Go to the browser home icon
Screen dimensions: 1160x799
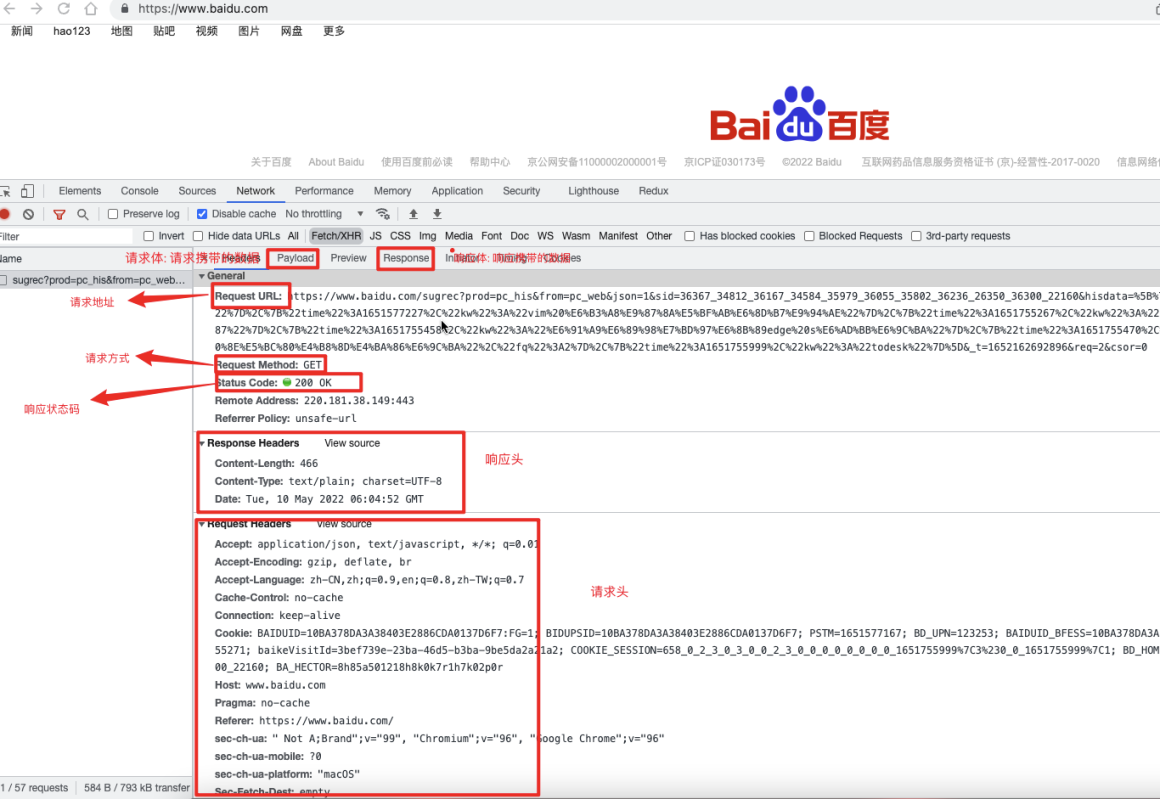click(x=90, y=9)
